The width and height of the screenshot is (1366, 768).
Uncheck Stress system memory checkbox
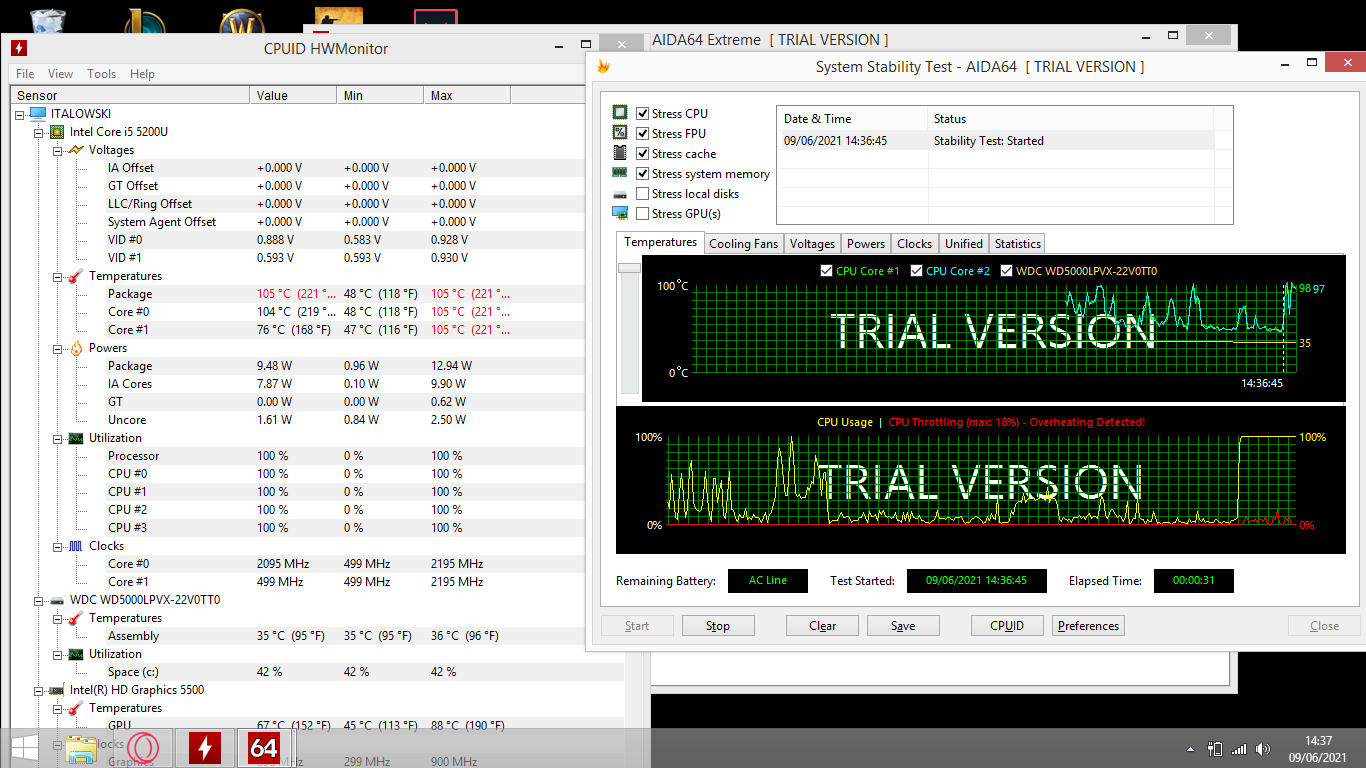coord(643,173)
